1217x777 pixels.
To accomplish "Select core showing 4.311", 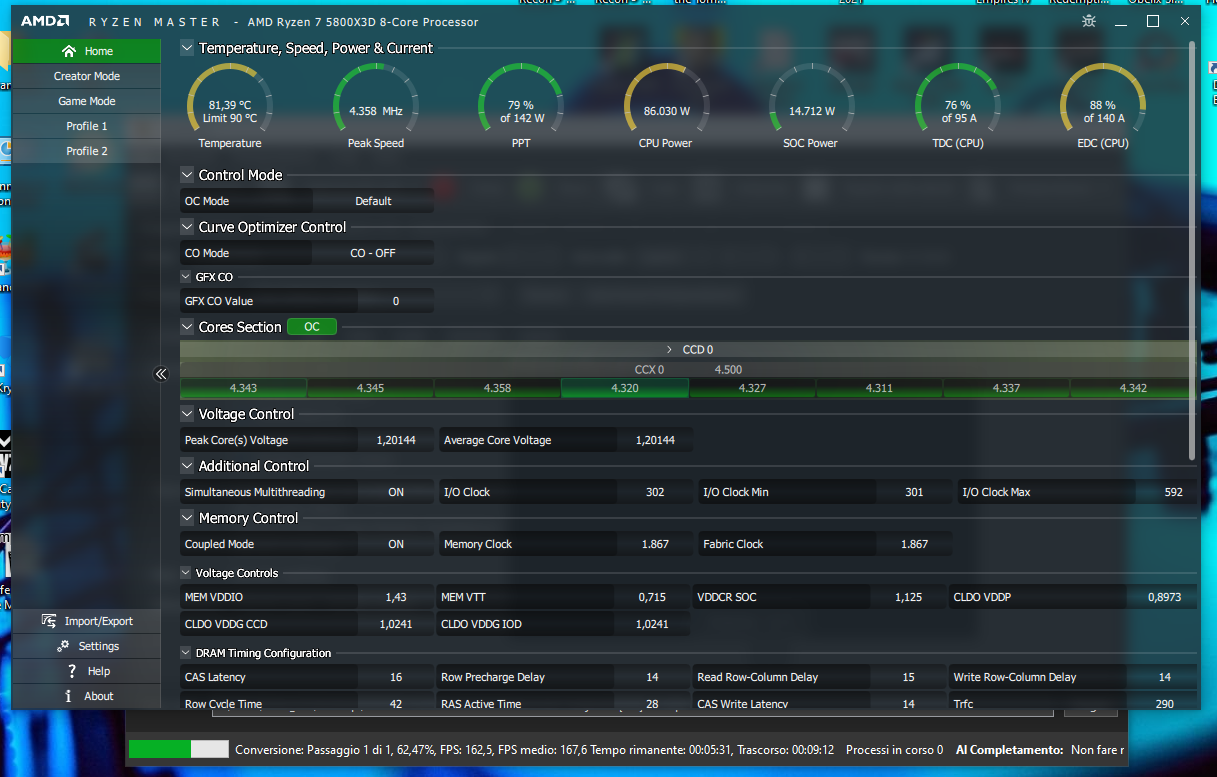I will [879, 388].
